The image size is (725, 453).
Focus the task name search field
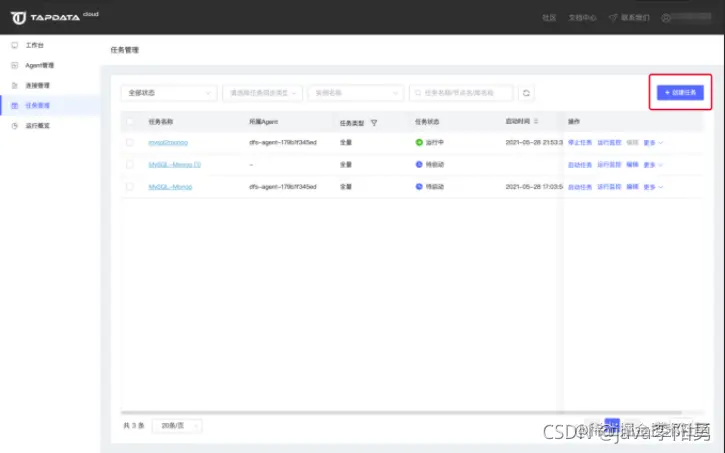pos(461,93)
